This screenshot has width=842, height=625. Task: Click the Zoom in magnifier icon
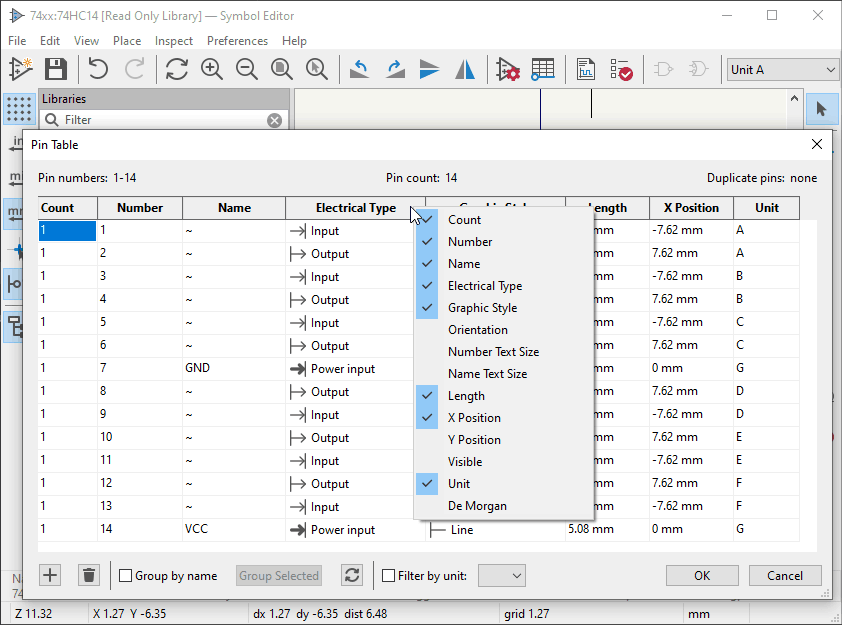[211, 69]
